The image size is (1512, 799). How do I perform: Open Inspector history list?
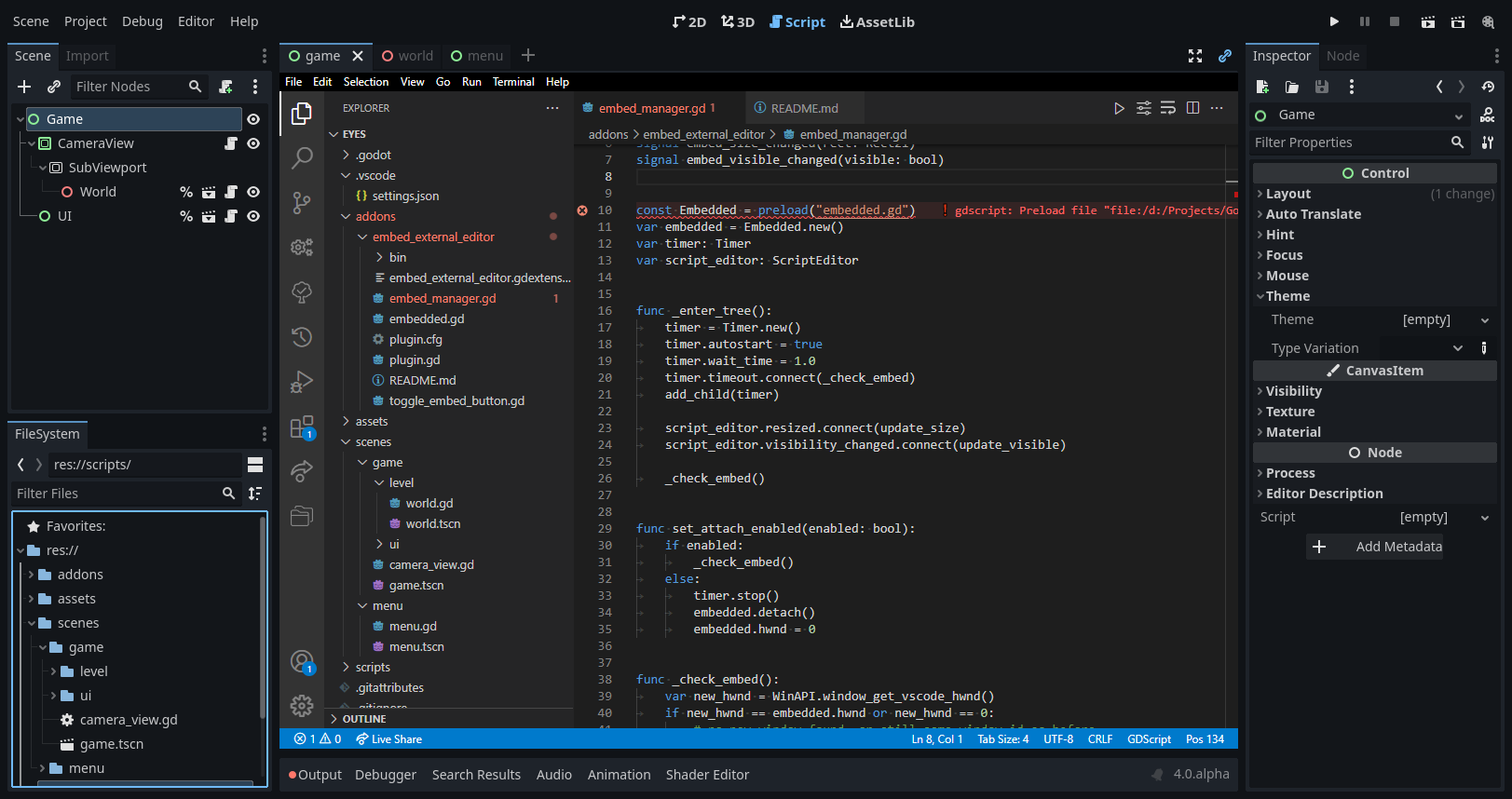(x=1488, y=87)
